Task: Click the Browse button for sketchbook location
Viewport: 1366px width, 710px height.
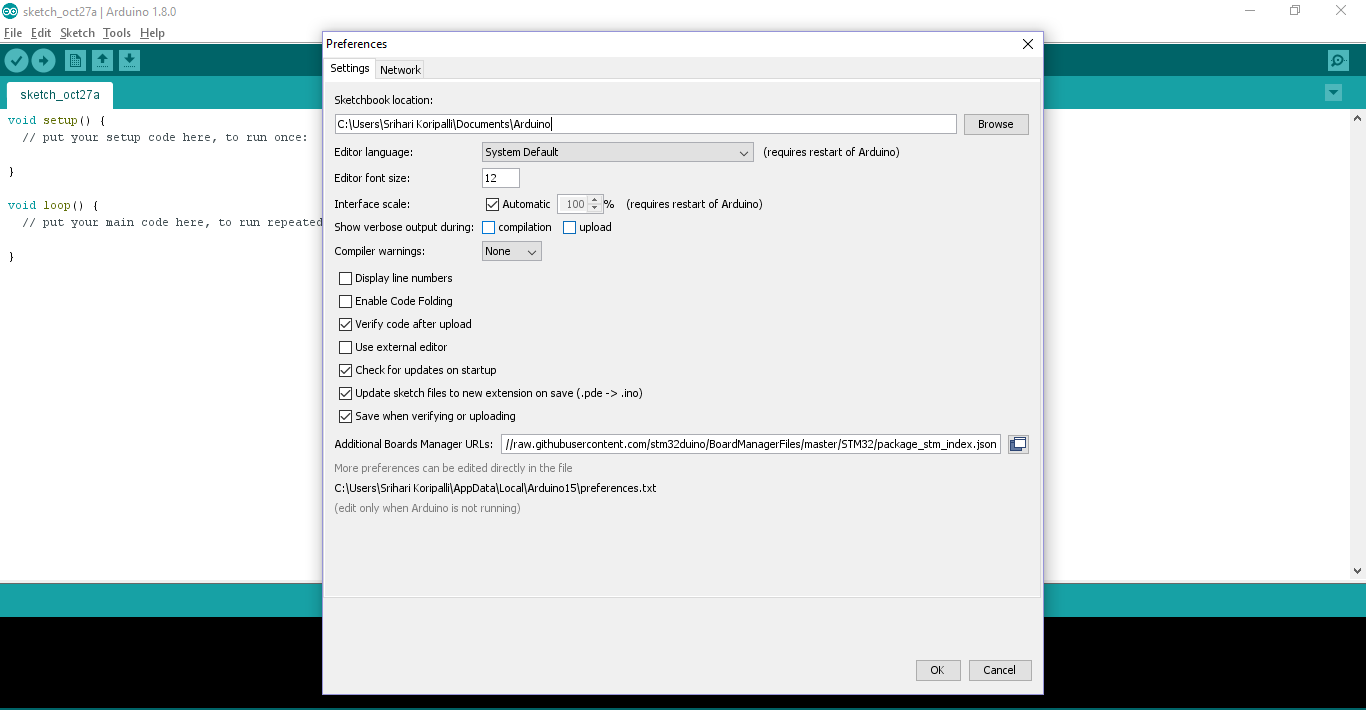Action: pyautogui.click(x=995, y=123)
